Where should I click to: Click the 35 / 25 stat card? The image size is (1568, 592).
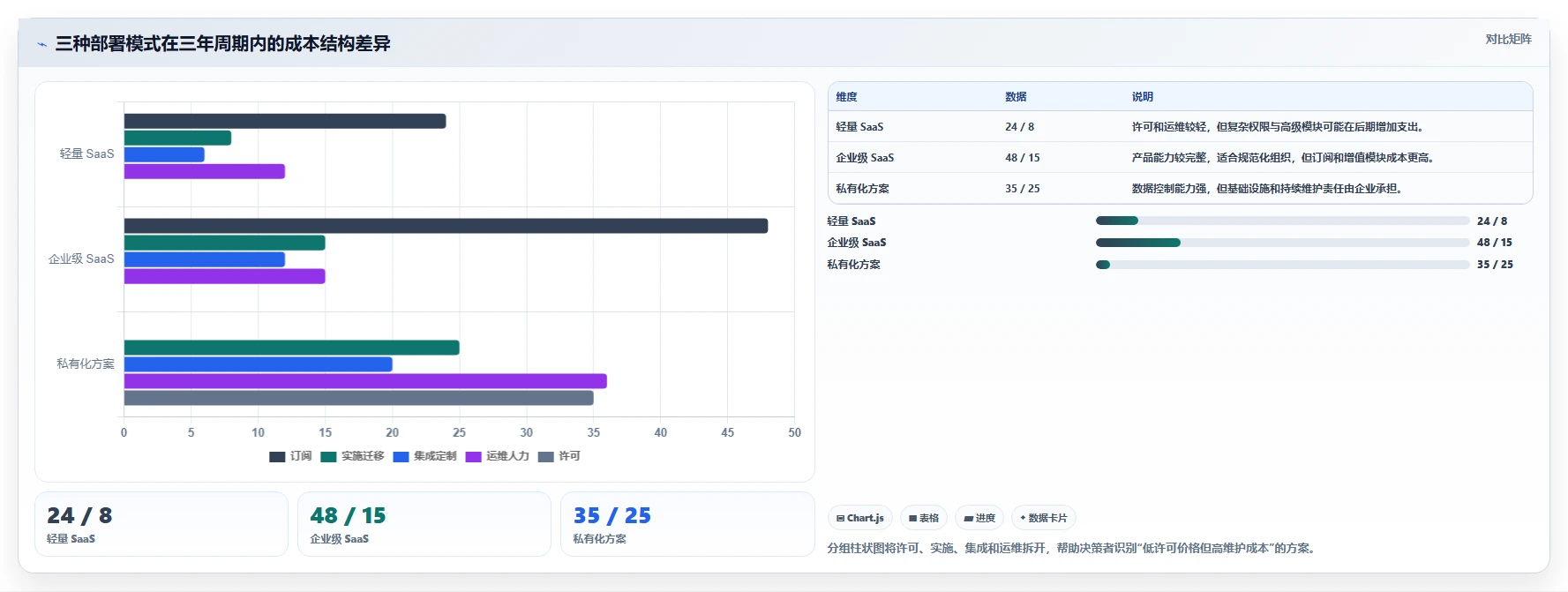tap(687, 524)
